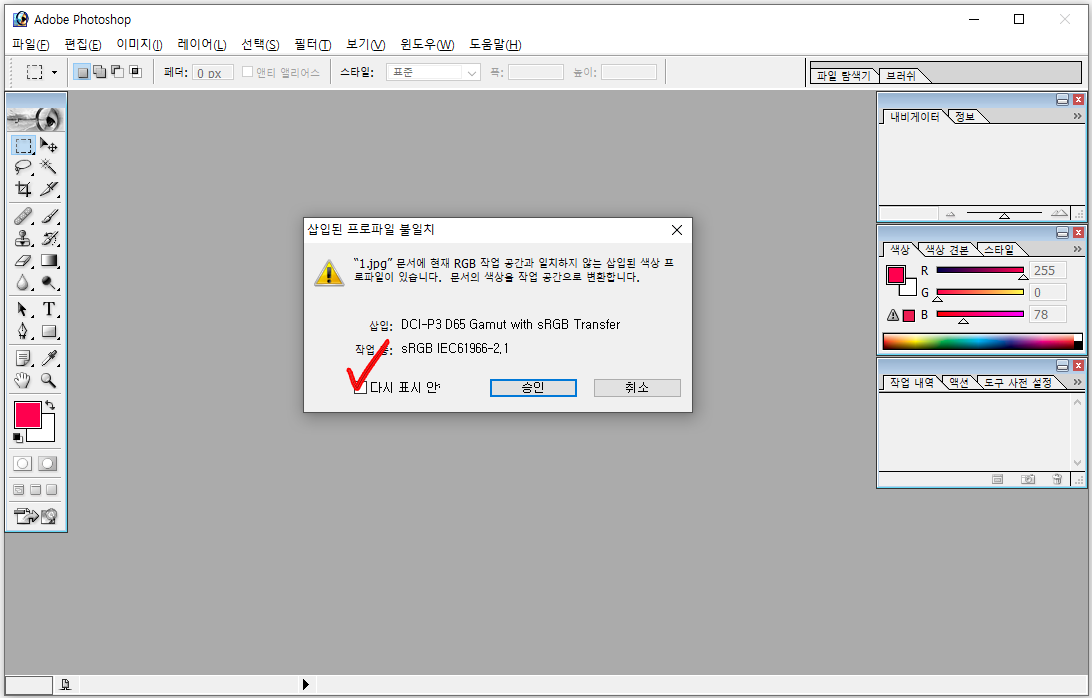
Task: Select the Slice tool
Action: coord(49,189)
